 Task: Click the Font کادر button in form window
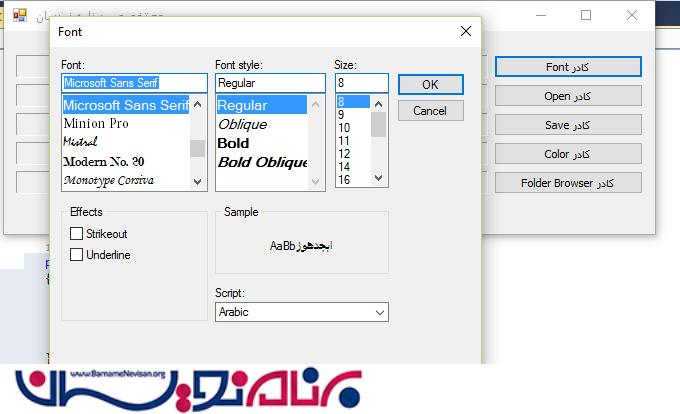coord(568,67)
